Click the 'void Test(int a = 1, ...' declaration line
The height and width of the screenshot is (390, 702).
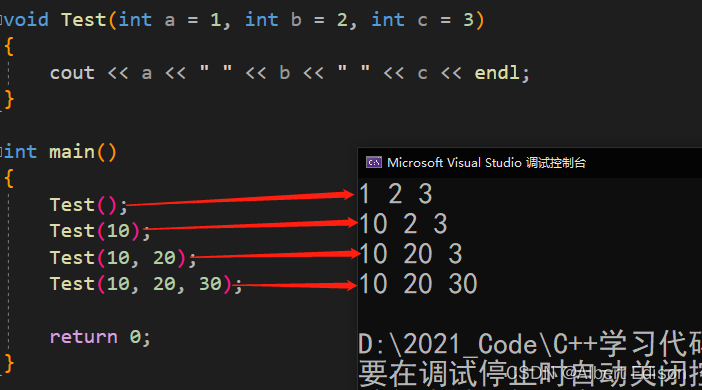(x=244, y=20)
